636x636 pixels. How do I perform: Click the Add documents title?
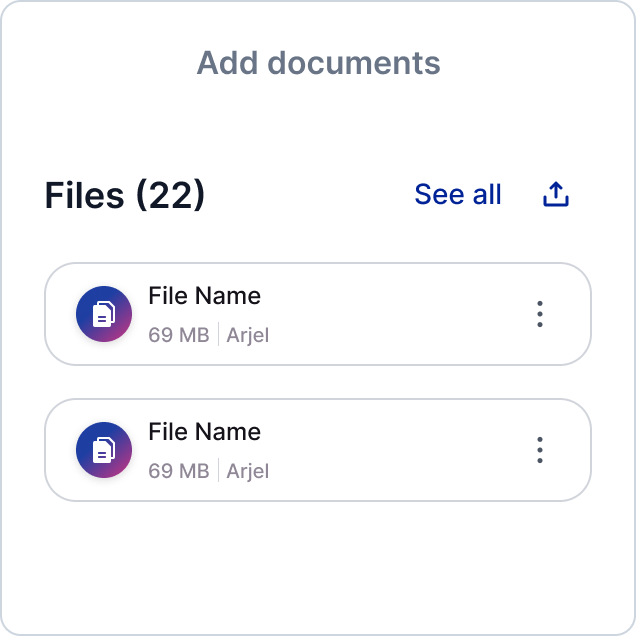coord(318,63)
